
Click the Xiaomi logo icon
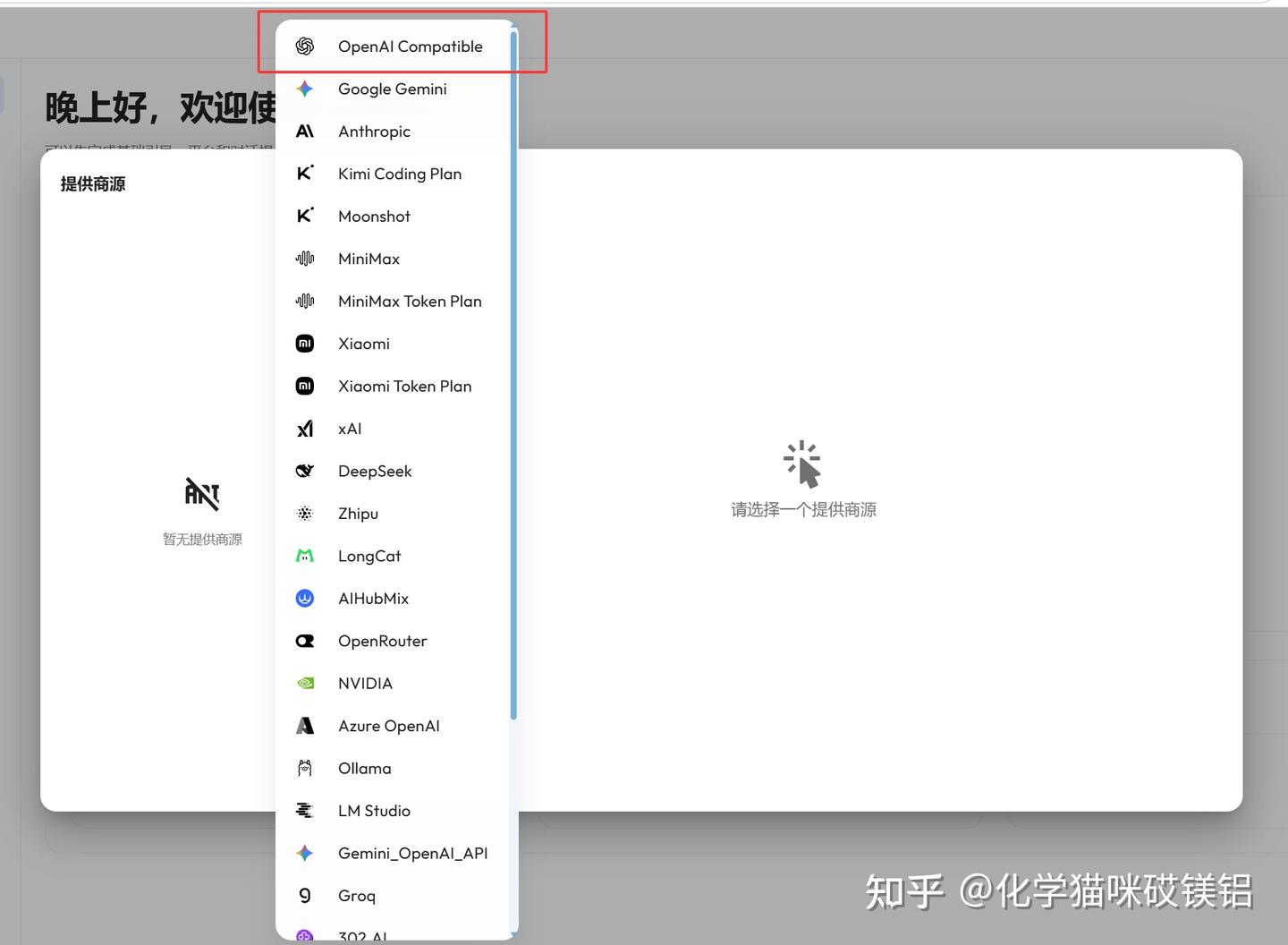click(305, 344)
